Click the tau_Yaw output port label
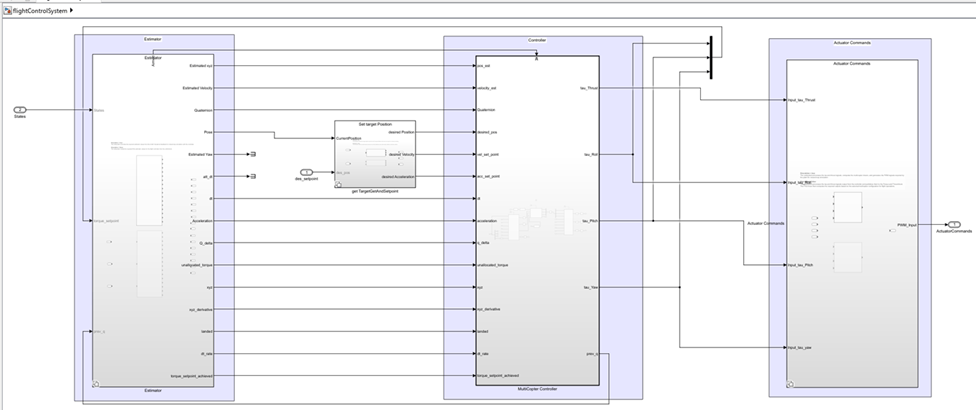This screenshot has height=411, width=976. [591, 288]
